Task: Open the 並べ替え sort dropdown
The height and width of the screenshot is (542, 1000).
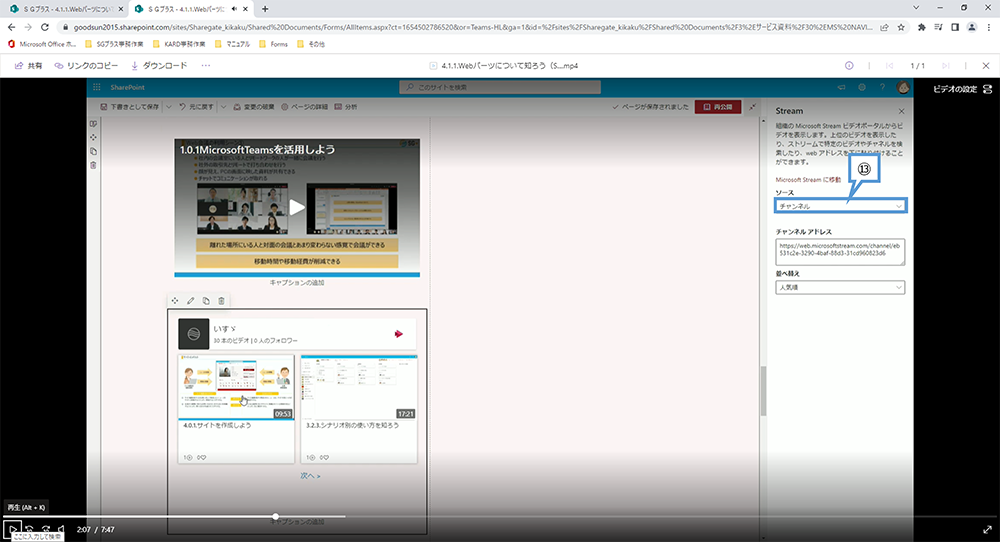Action: (840, 287)
